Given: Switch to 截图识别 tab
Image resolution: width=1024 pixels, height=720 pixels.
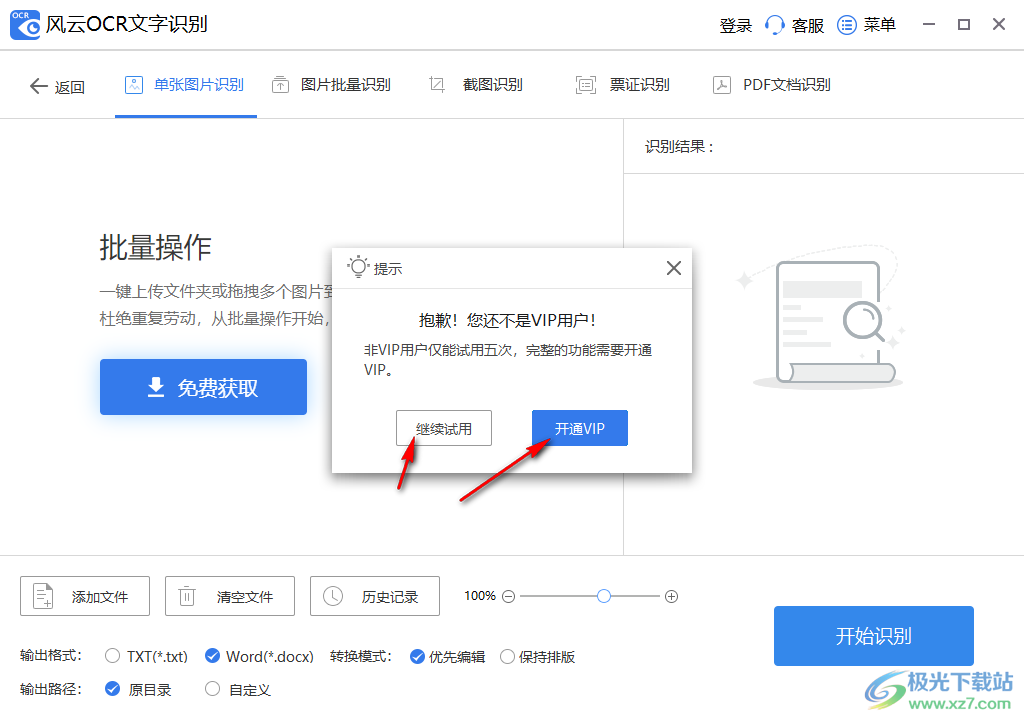Looking at the screenshot, I should [x=476, y=85].
